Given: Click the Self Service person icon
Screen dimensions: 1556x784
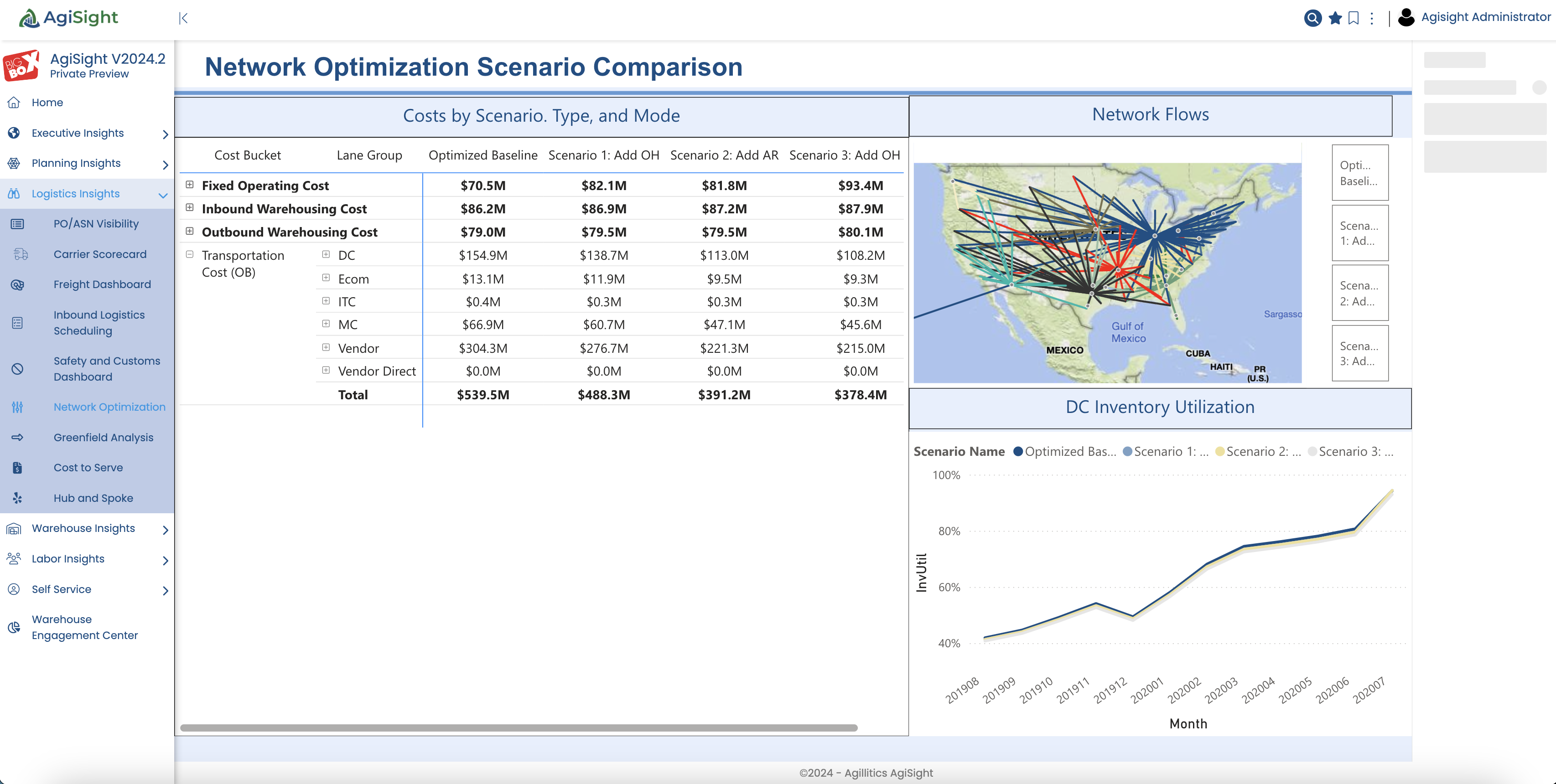Looking at the screenshot, I should 14,589.
